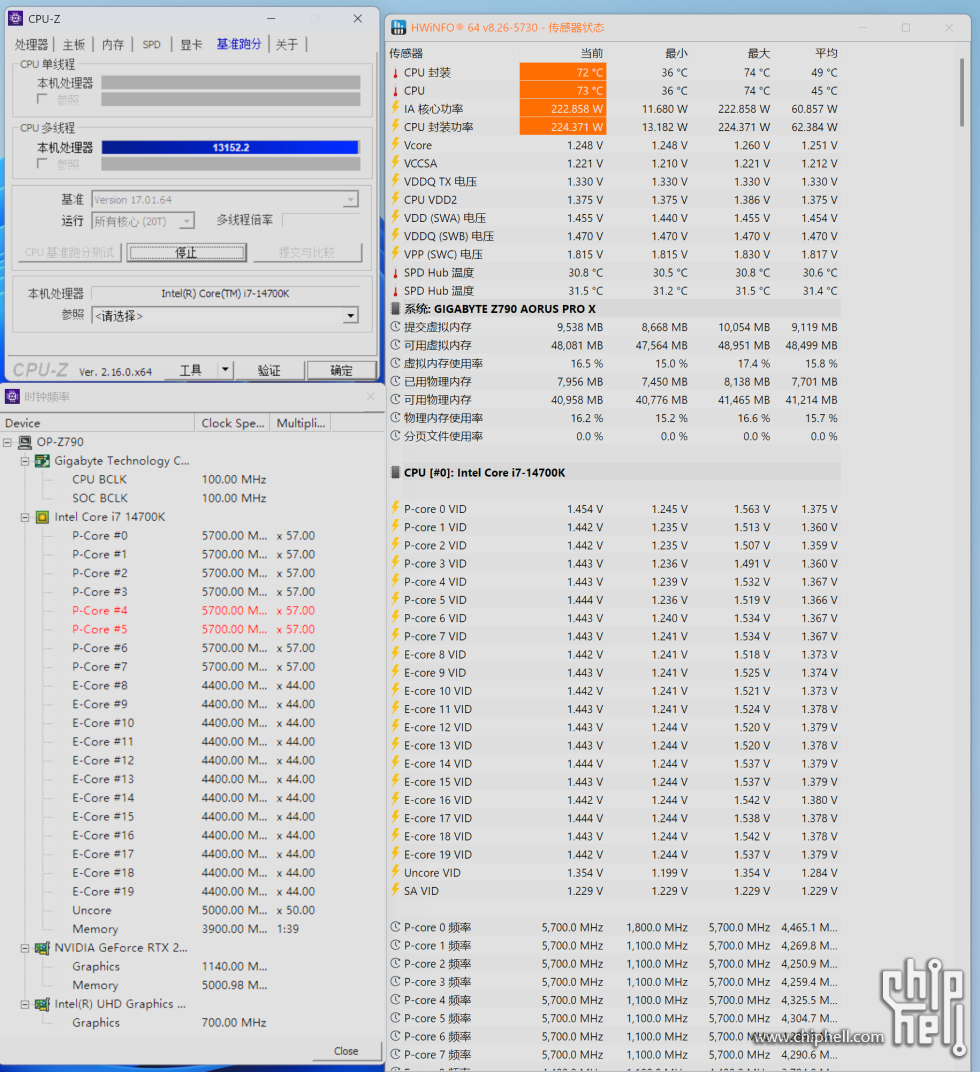Click the 验证 button in CPU-Z

click(269, 371)
